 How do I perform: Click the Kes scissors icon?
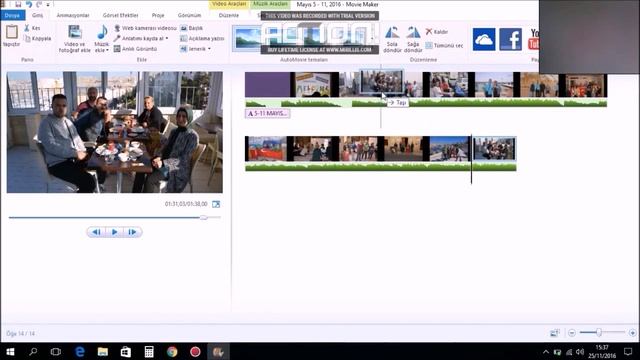[27, 28]
